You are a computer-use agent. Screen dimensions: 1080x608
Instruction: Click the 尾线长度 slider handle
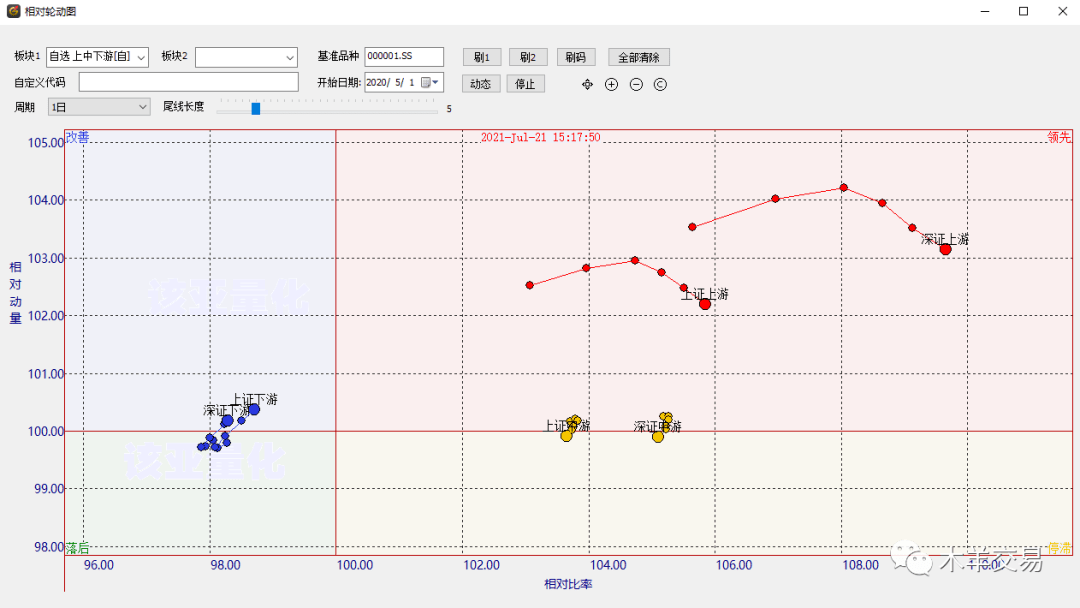coord(256,108)
